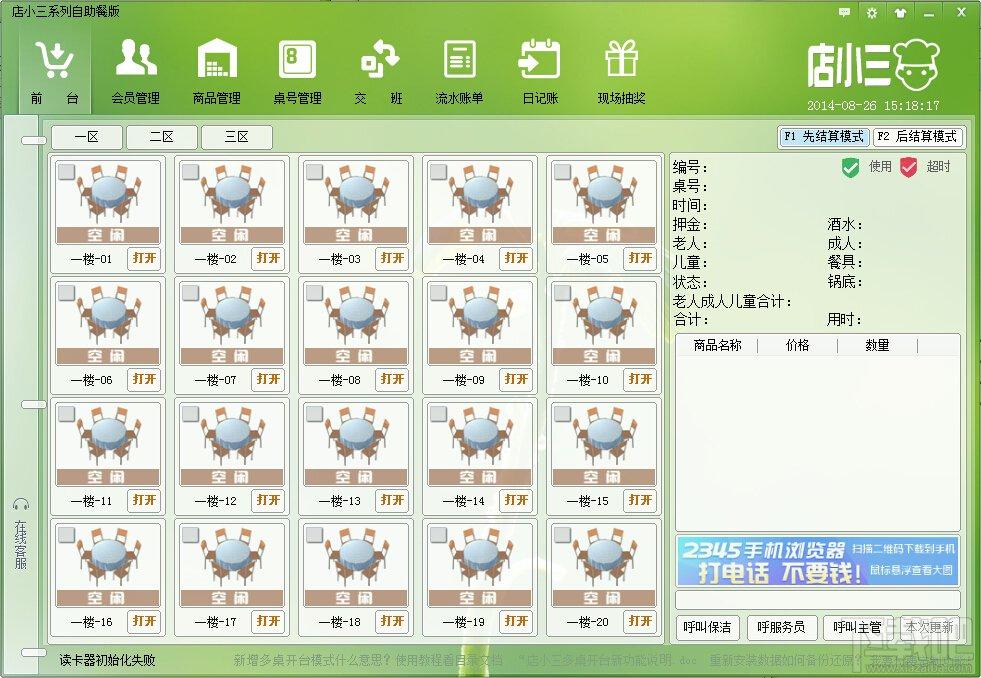Screen dimensions: 981x678
Task: Click table label 一楼-05
Action: 587,259
